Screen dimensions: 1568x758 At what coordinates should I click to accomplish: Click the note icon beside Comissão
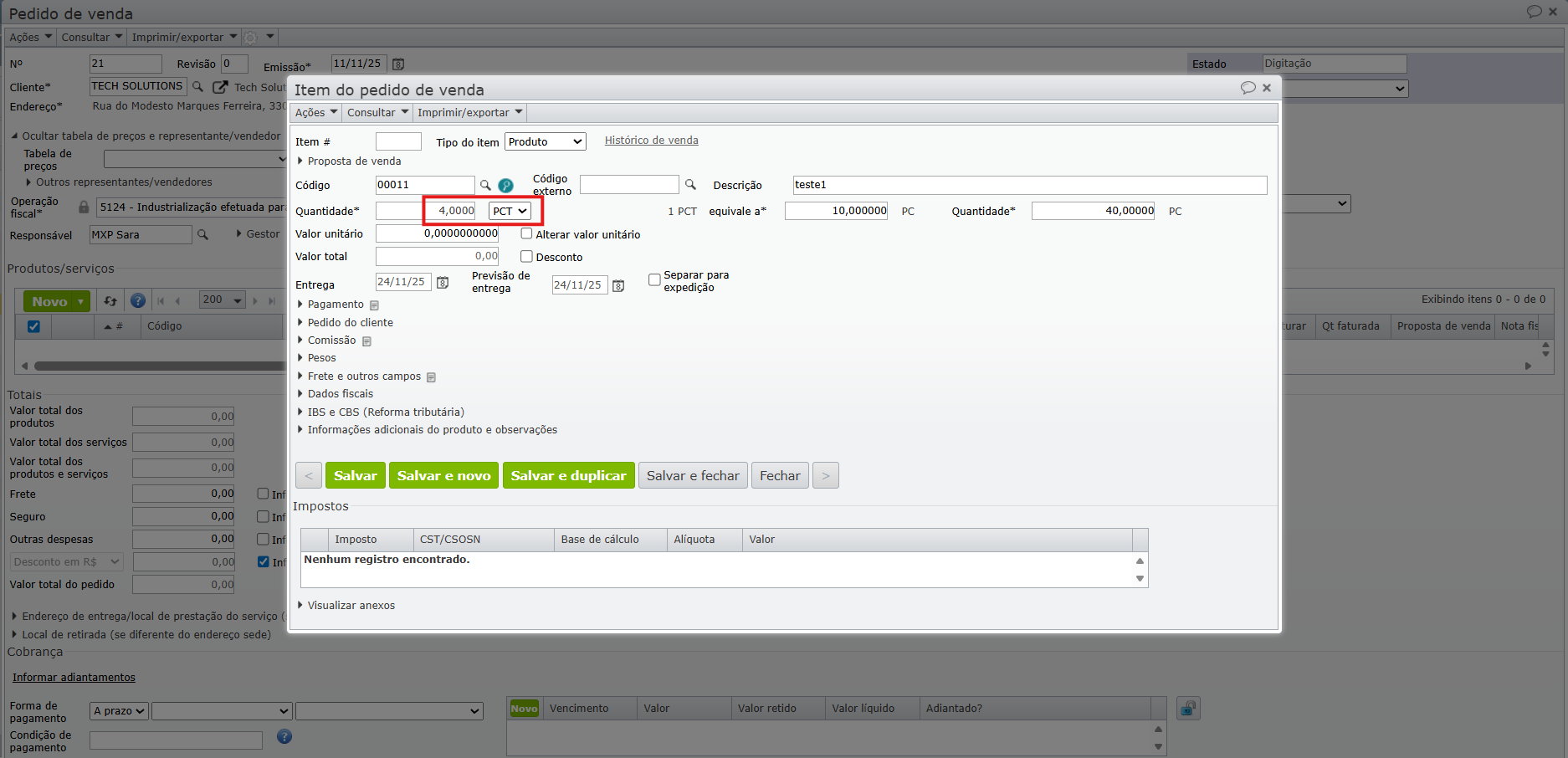(366, 341)
